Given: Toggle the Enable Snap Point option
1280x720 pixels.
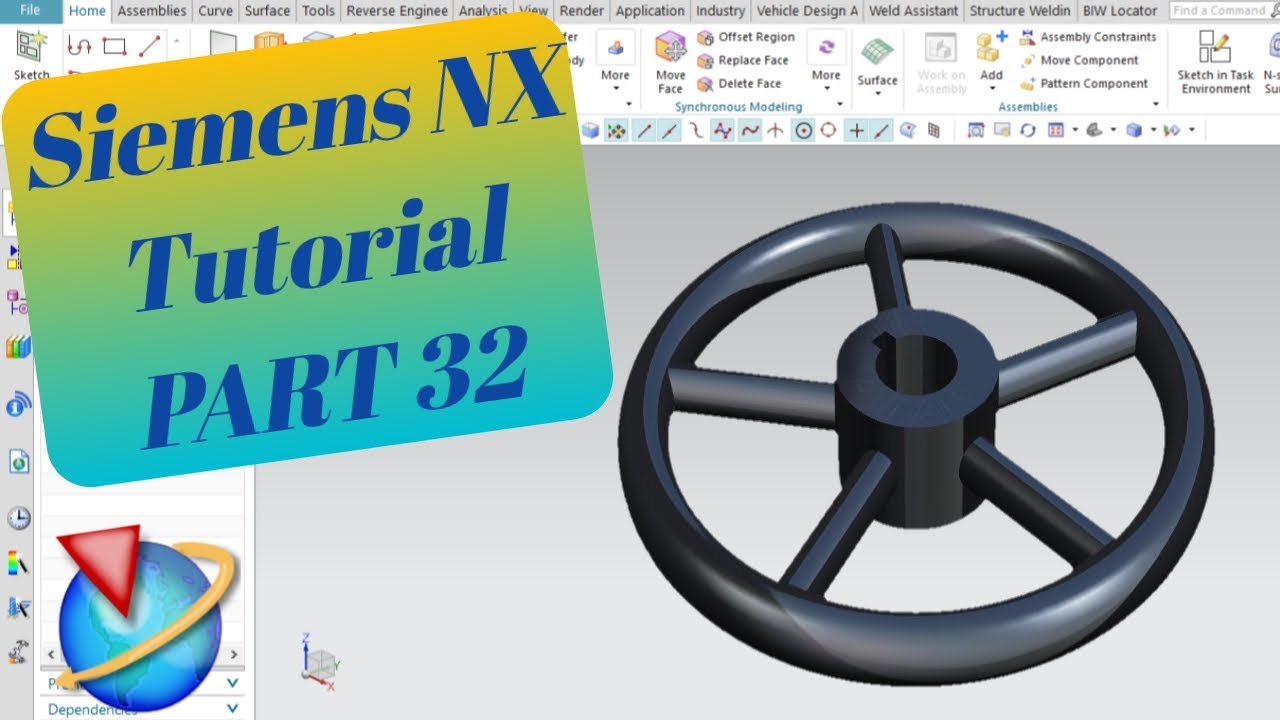Looking at the screenshot, I should 616,131.
